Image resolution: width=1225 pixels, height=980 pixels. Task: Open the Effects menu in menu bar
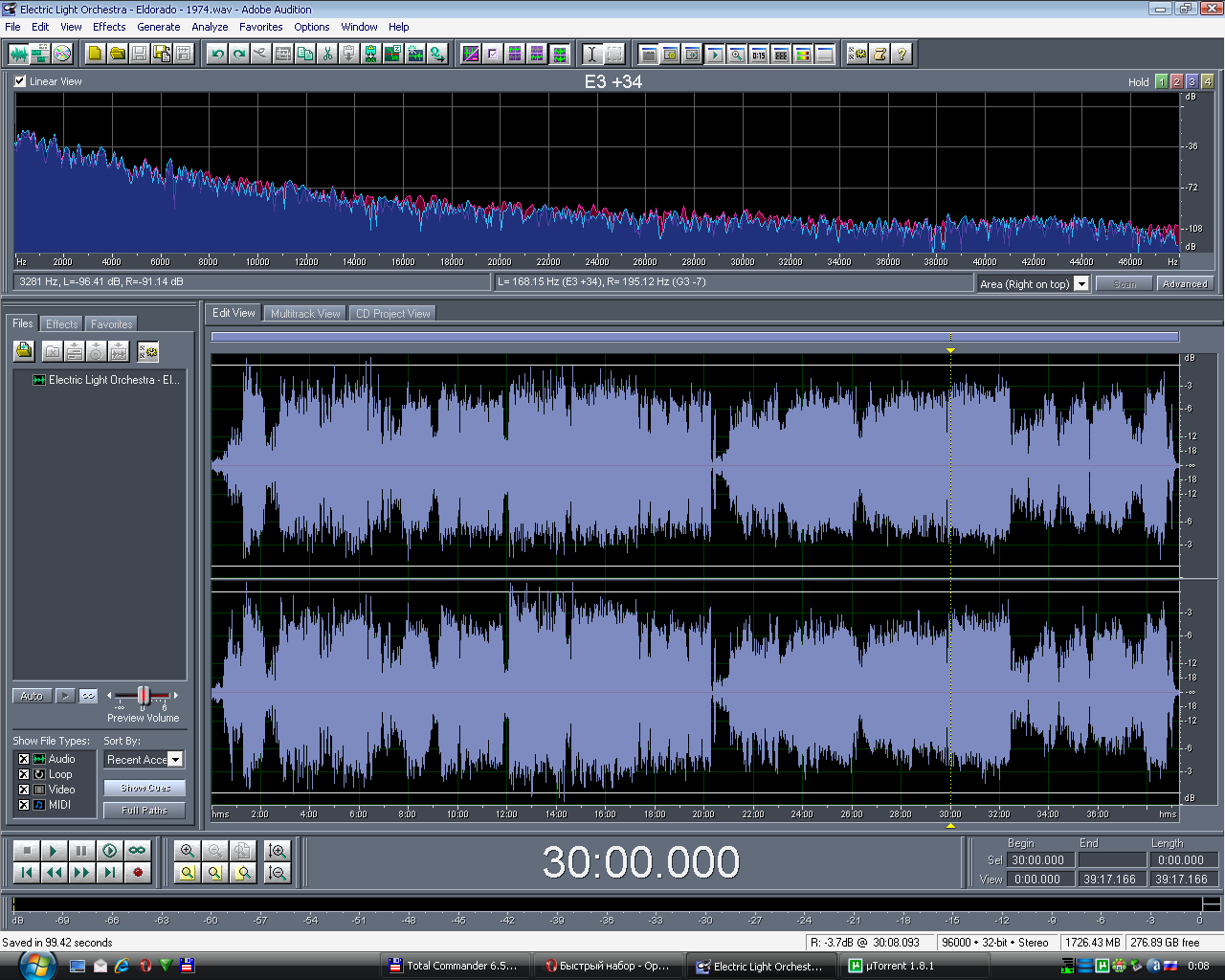point(109,27)
